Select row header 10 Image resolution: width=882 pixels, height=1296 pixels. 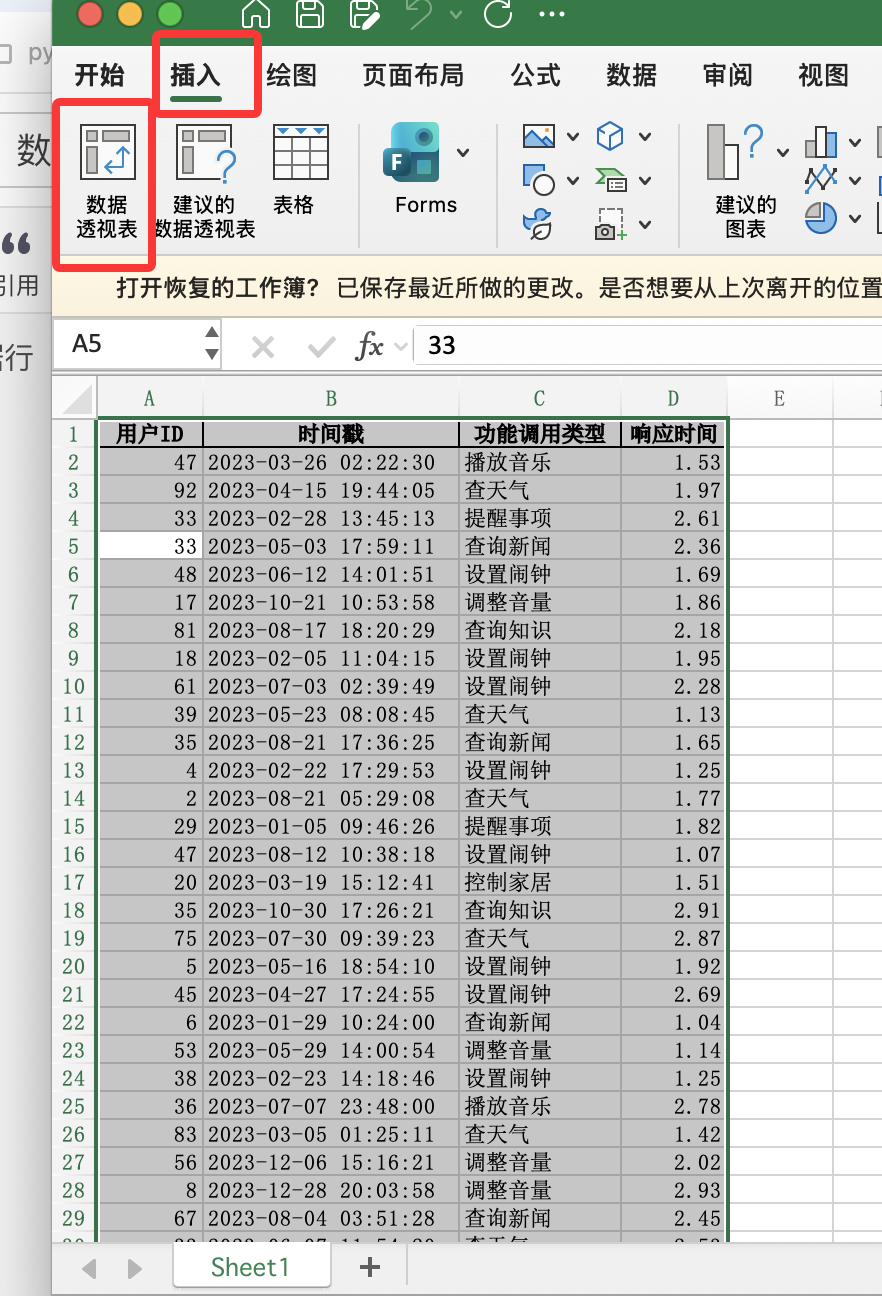(74, 686)
